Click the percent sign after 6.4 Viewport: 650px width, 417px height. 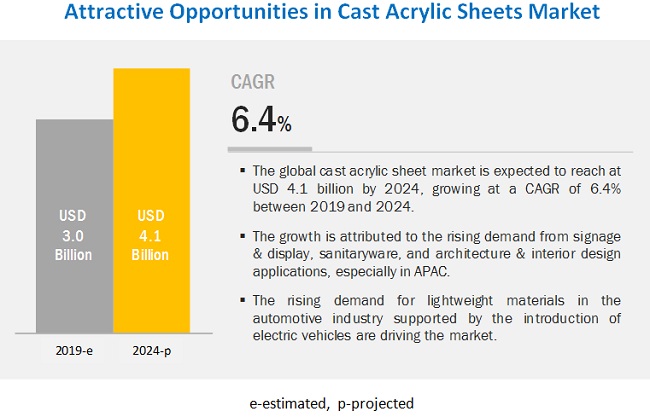click(285, 125)
